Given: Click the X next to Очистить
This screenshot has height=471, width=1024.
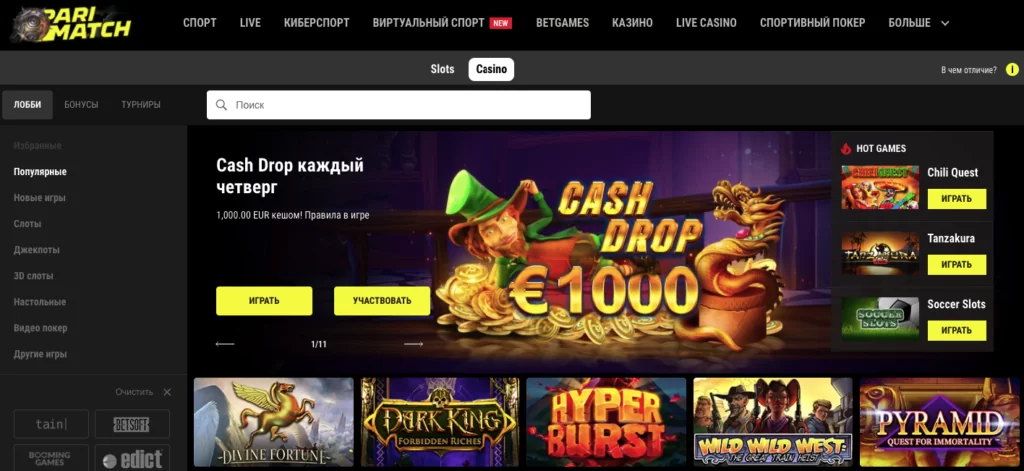Looking at the screenshot, I should 167,392.
